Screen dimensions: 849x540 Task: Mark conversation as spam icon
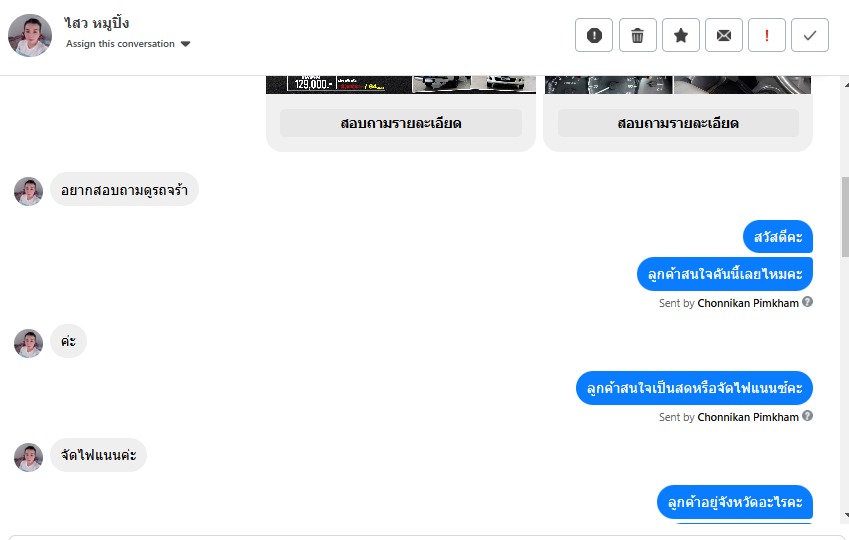(594, 35)
